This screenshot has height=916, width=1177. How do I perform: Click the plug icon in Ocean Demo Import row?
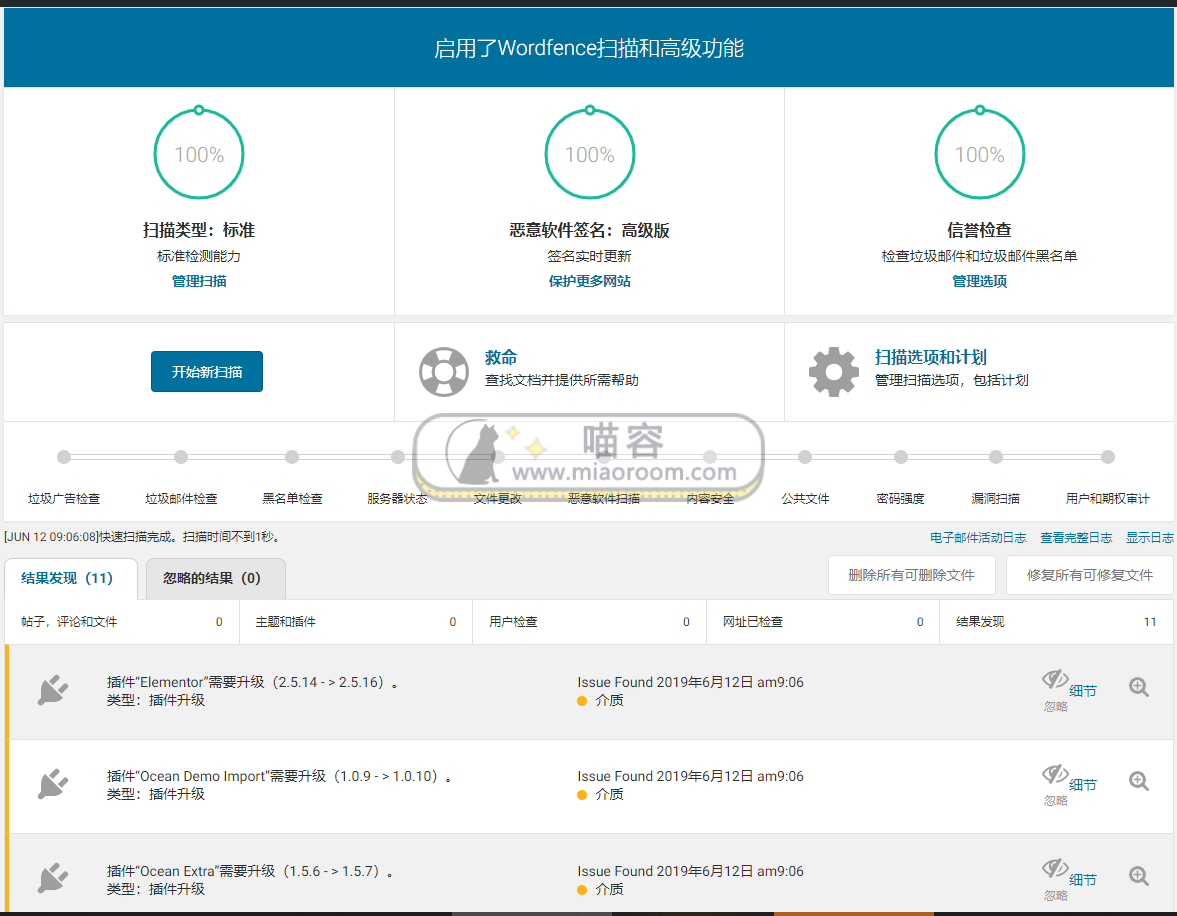pyautogui.click(x=53, y=784)
